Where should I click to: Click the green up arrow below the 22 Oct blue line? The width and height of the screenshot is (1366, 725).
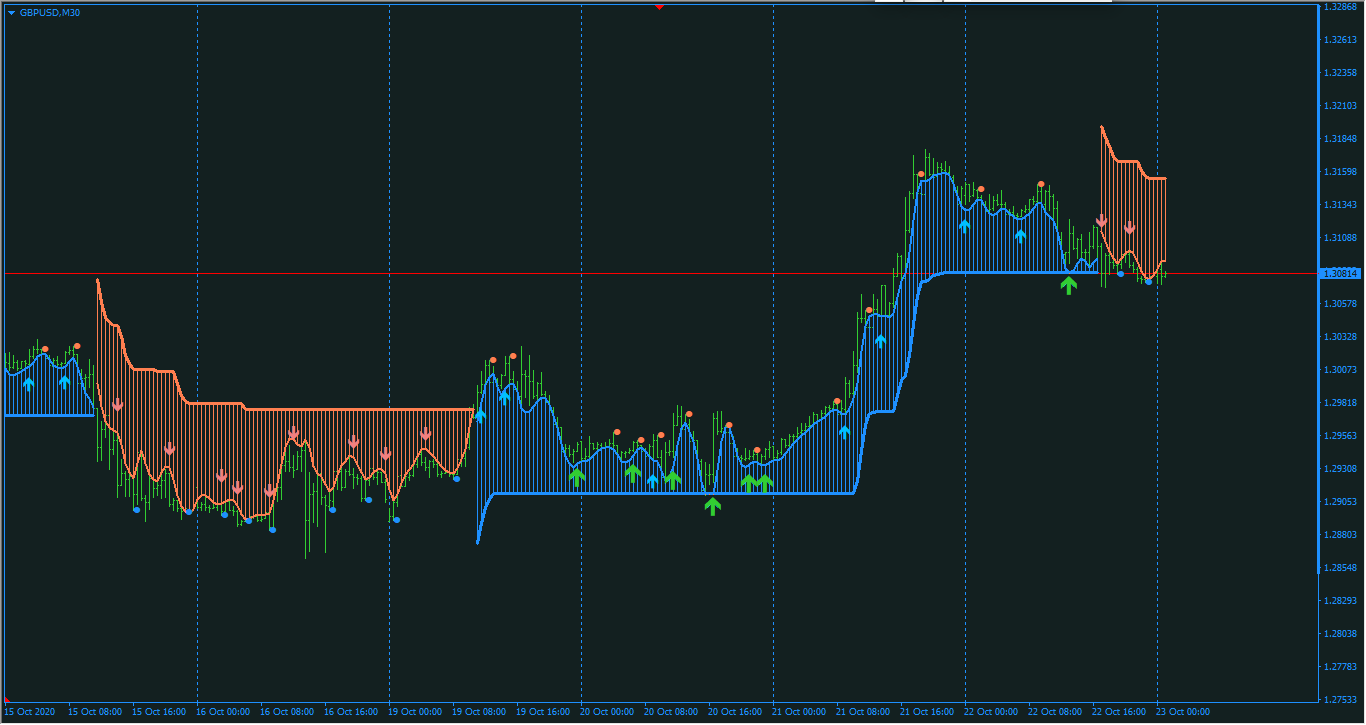click(x=1069, y=285)
